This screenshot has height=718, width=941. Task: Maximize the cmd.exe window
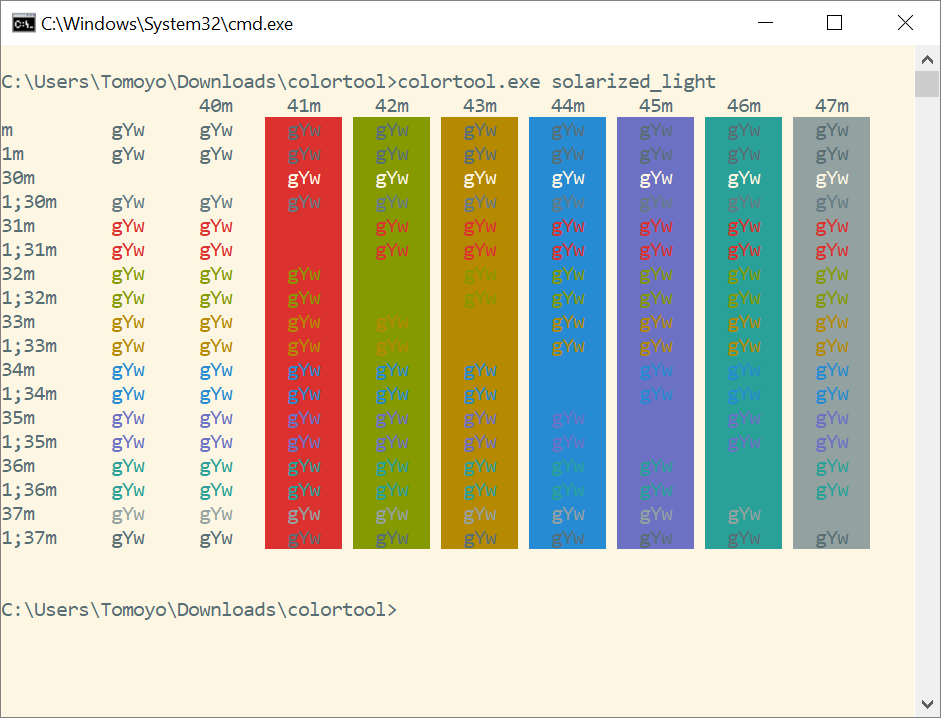click(834, 23)
